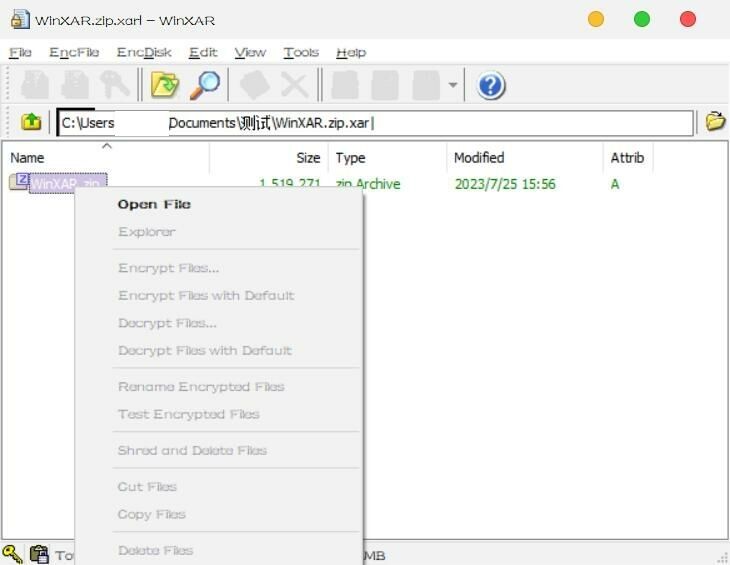The height and width of the screenshot is (565, 730).
Task: Sort list by Size column header
Action: [x=308, y=158]
